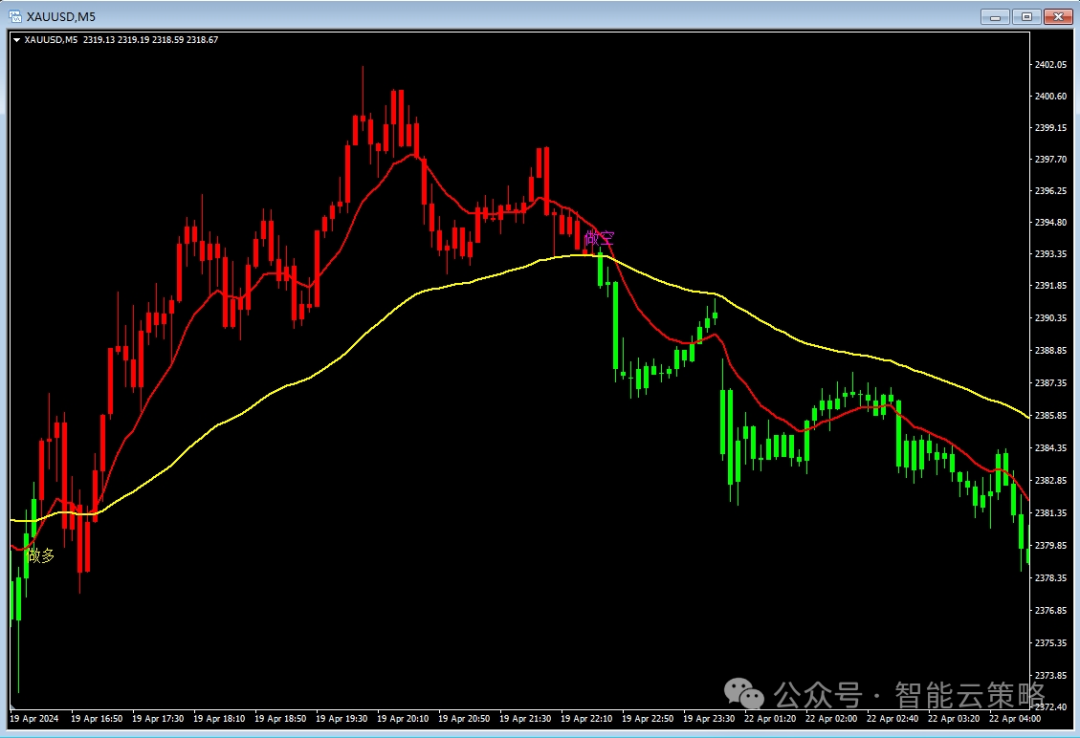
Task: Click the 2376.85 price scale label
Action: pyautogui.click(x=1050, y=610)
